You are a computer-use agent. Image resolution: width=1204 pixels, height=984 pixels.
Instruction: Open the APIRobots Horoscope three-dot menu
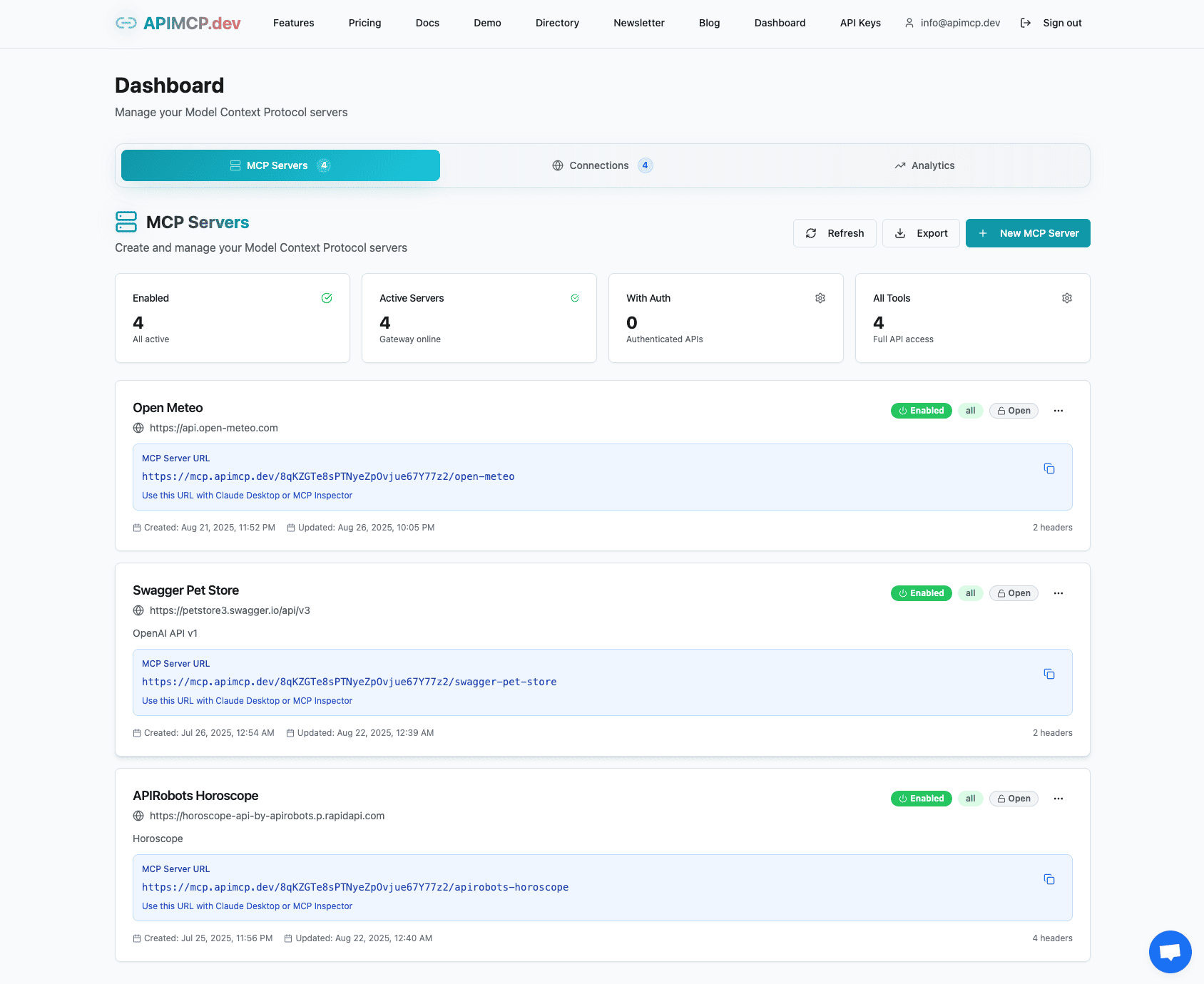coord(1058,798)
